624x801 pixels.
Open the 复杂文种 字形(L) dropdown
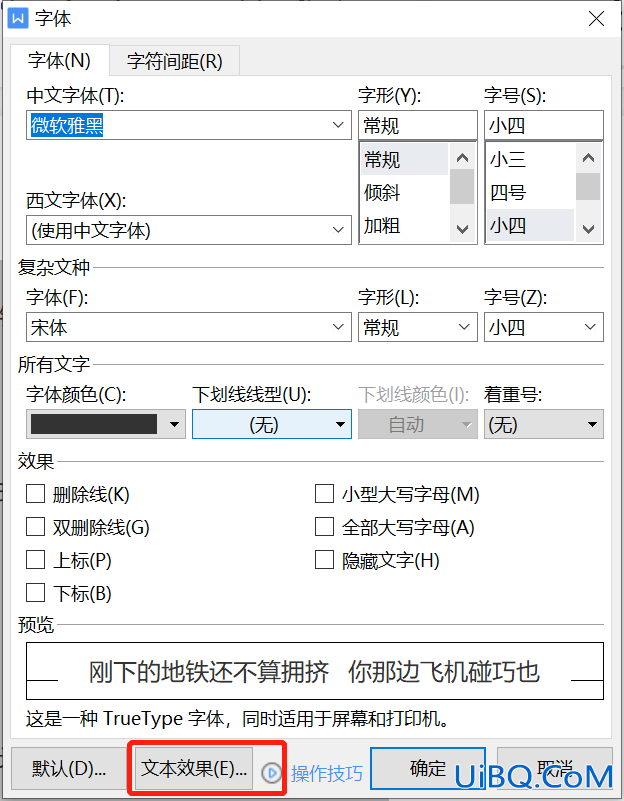tap(418, 327)
